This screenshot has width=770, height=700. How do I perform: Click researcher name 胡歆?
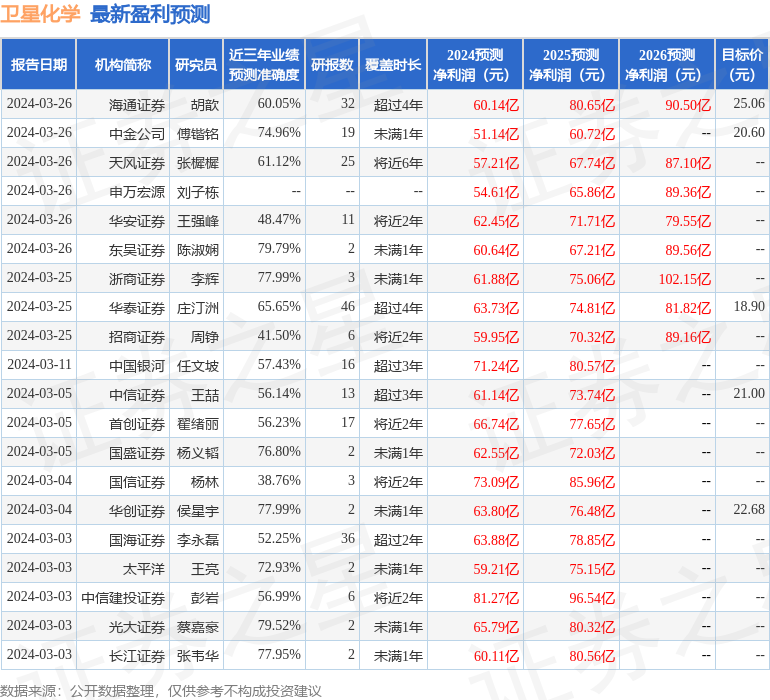point(205,105)
